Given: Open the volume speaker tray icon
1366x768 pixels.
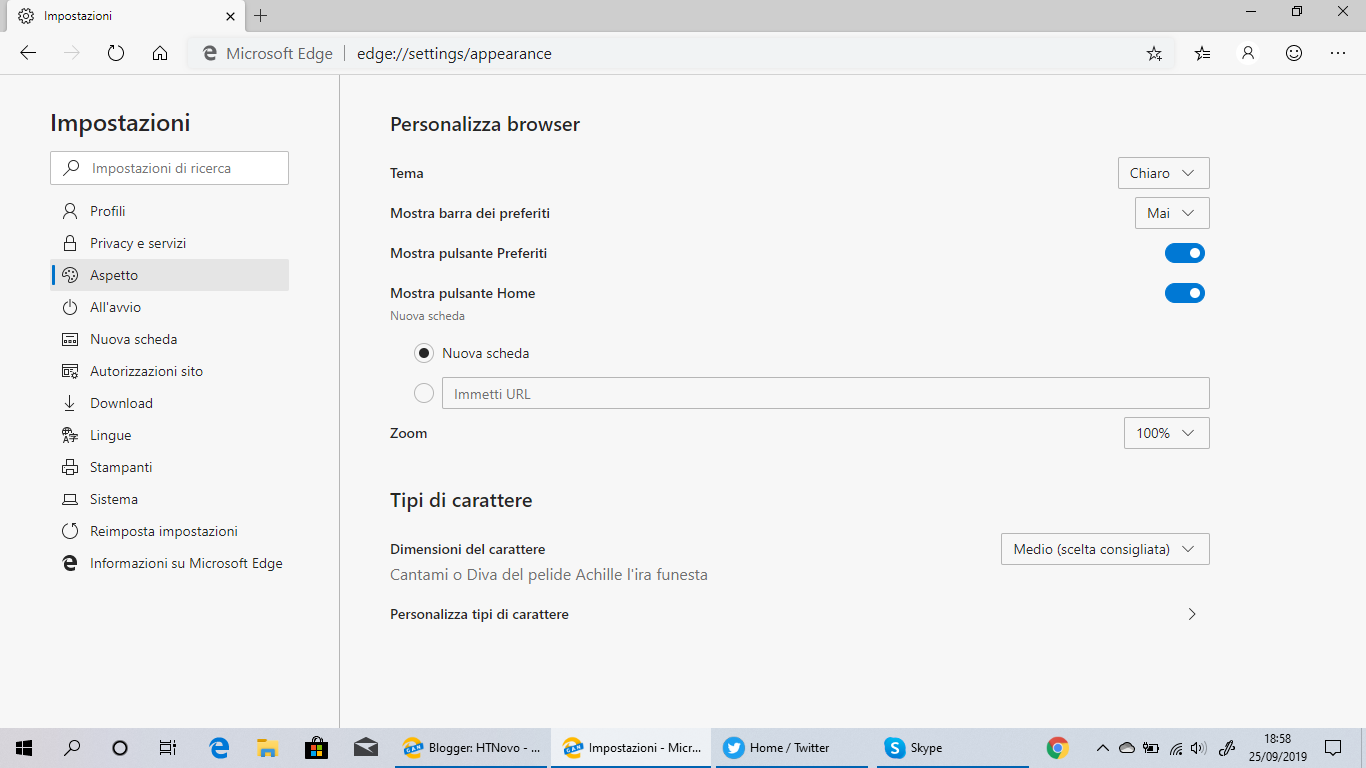Looking at the screenshot, I should [1199, 747].
